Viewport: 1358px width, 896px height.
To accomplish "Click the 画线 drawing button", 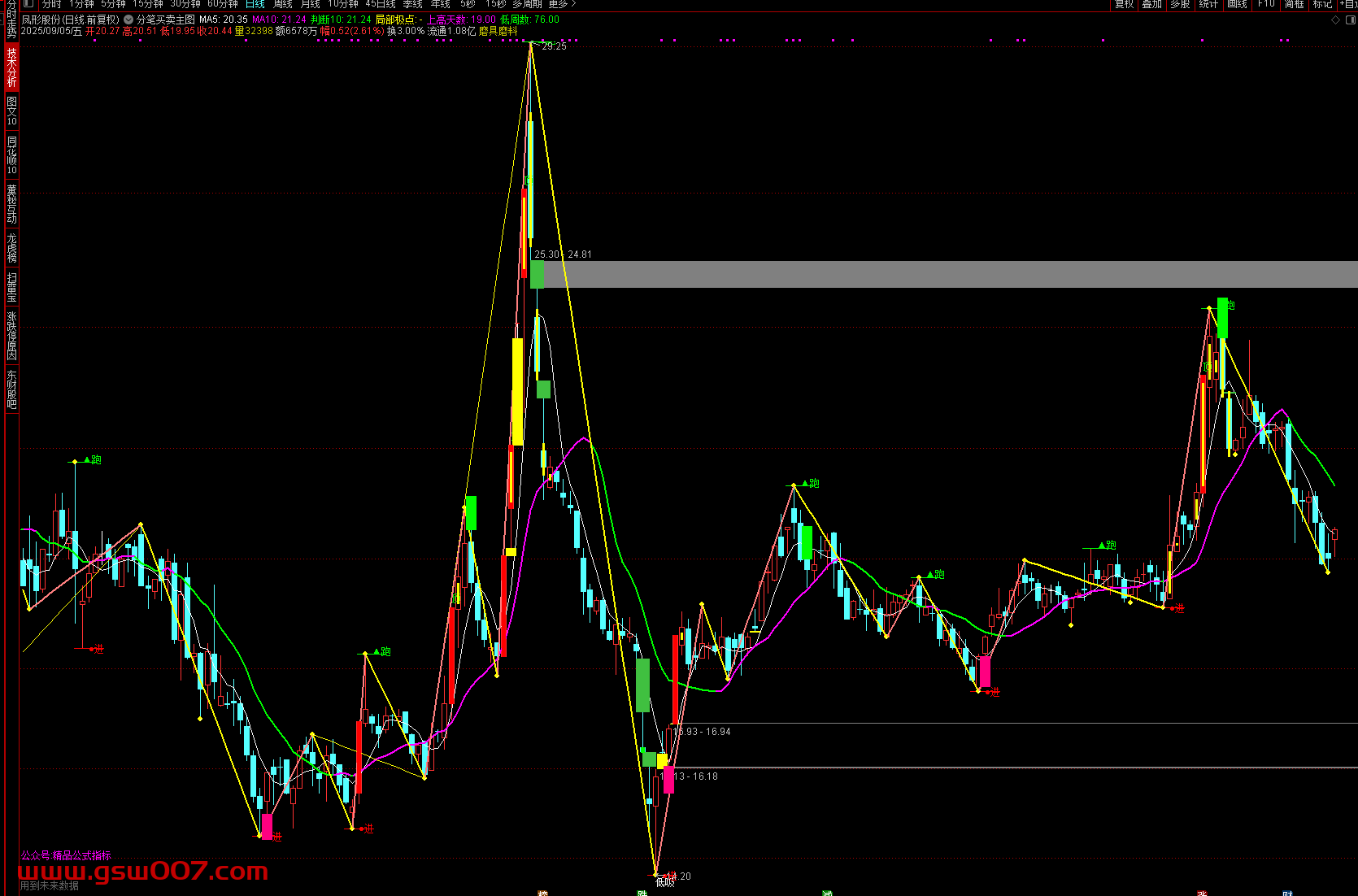I will click(x=1237, y=4).
